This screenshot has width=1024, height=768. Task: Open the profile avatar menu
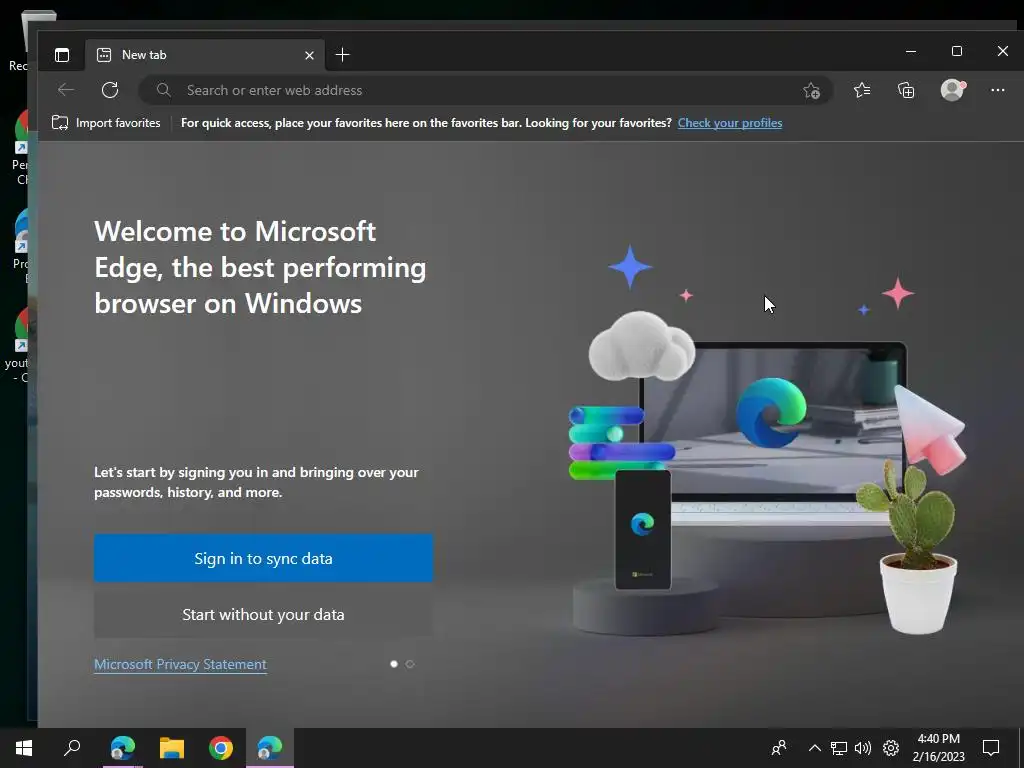[x=952, y=90]
